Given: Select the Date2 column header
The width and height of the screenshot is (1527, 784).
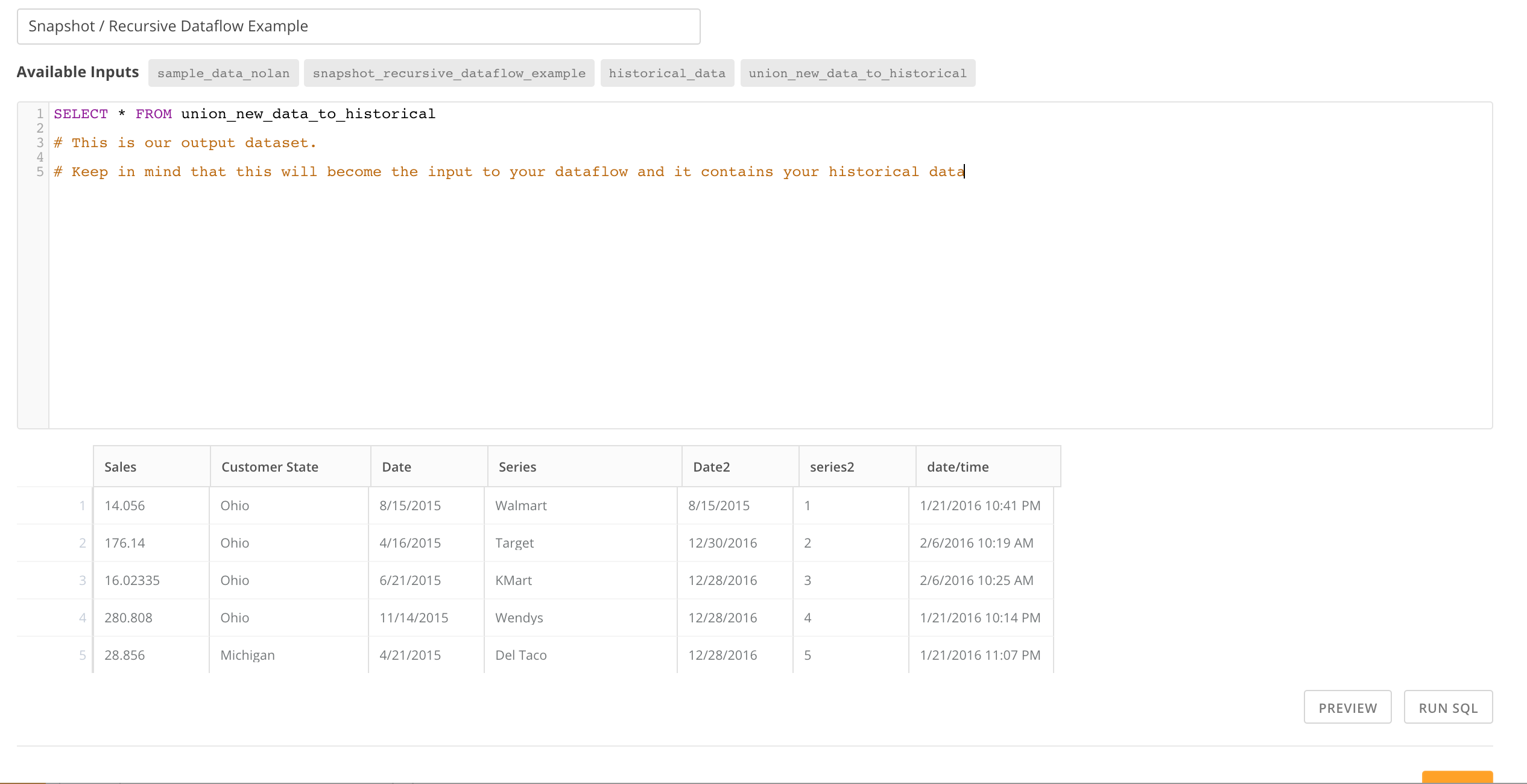Looking at the screenshot, I should click(710, 466).
